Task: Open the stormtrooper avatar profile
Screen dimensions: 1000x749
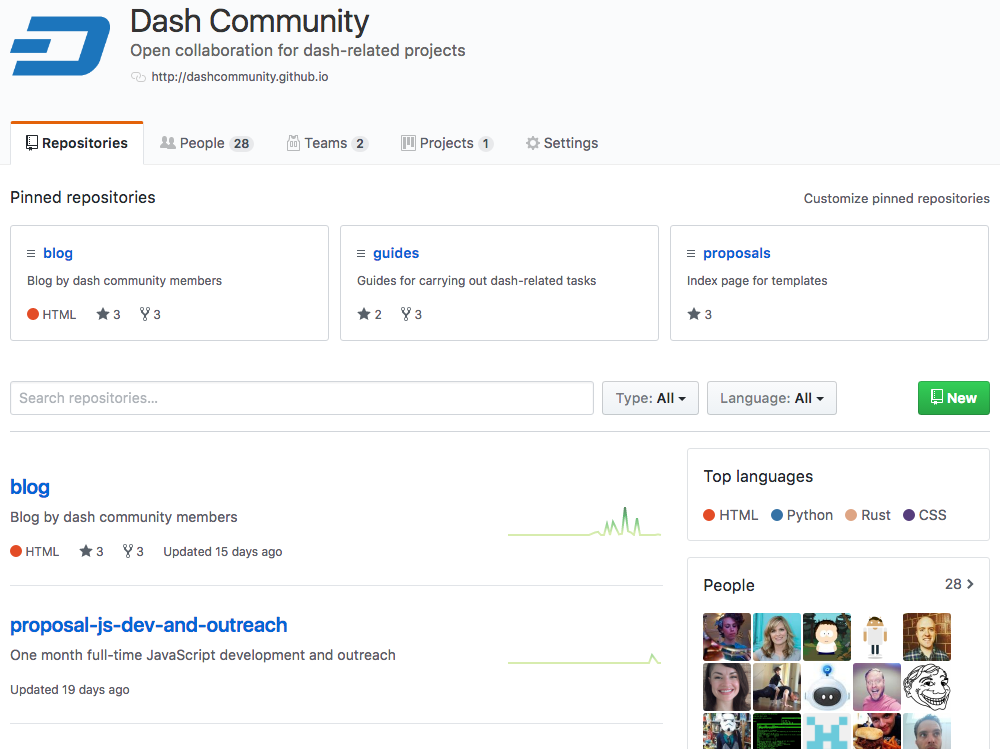Action: click(727, 731)
